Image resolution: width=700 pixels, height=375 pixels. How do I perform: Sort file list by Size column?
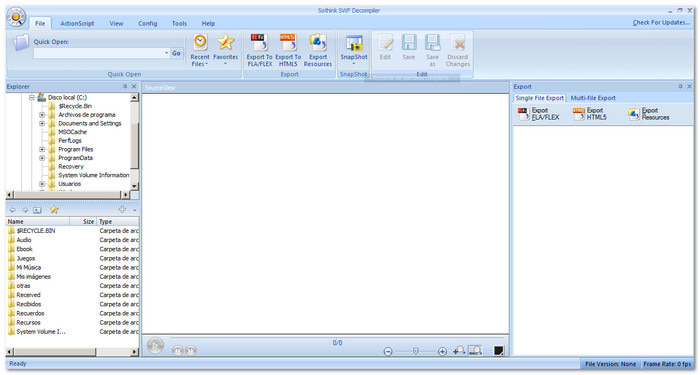(x=83, y=221)
